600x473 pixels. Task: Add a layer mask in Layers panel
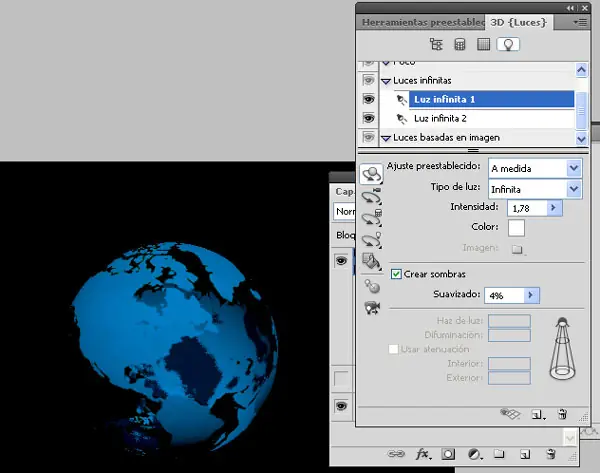point(448,454)
